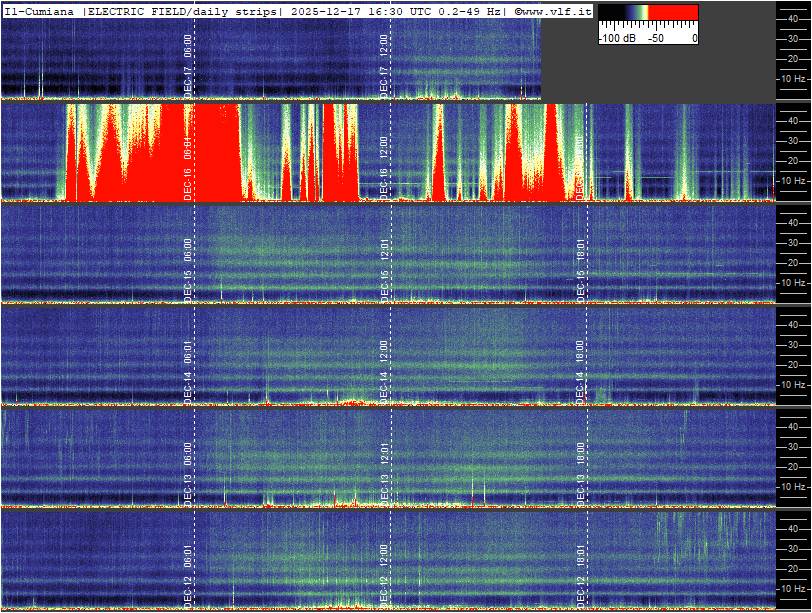Click the -50 mark on dB legend
This screenshot has width=812, height=613.
pos(656,38)
